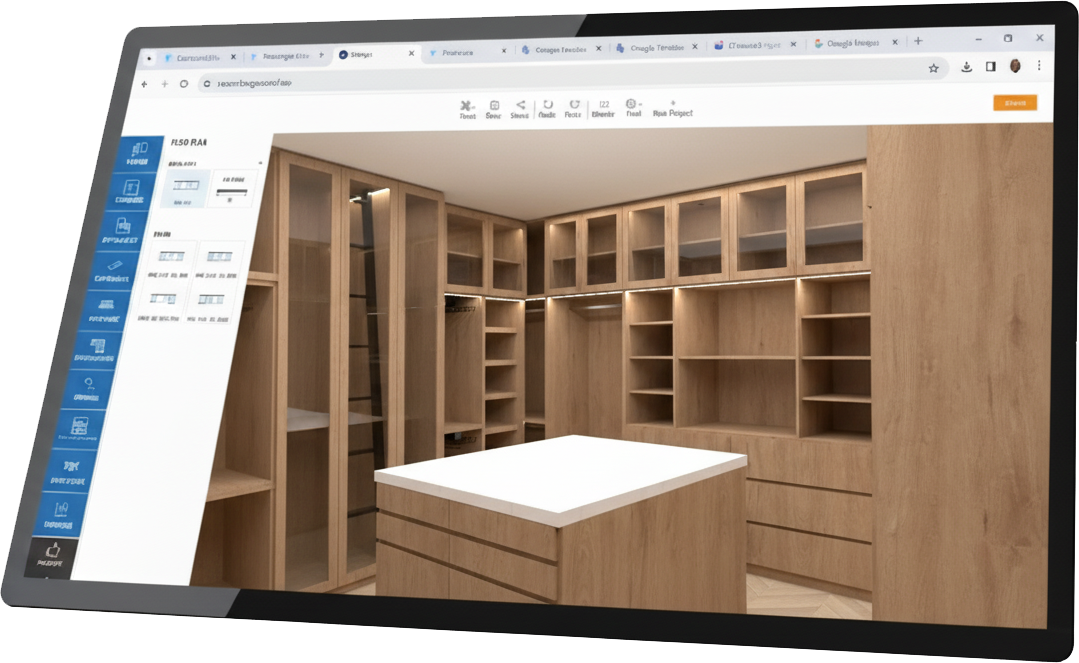The height and width of the screenshot is (663, 1079).
Task: Select the highlighted blue thumbnail in side panel
Action: (x=184, y=187)
